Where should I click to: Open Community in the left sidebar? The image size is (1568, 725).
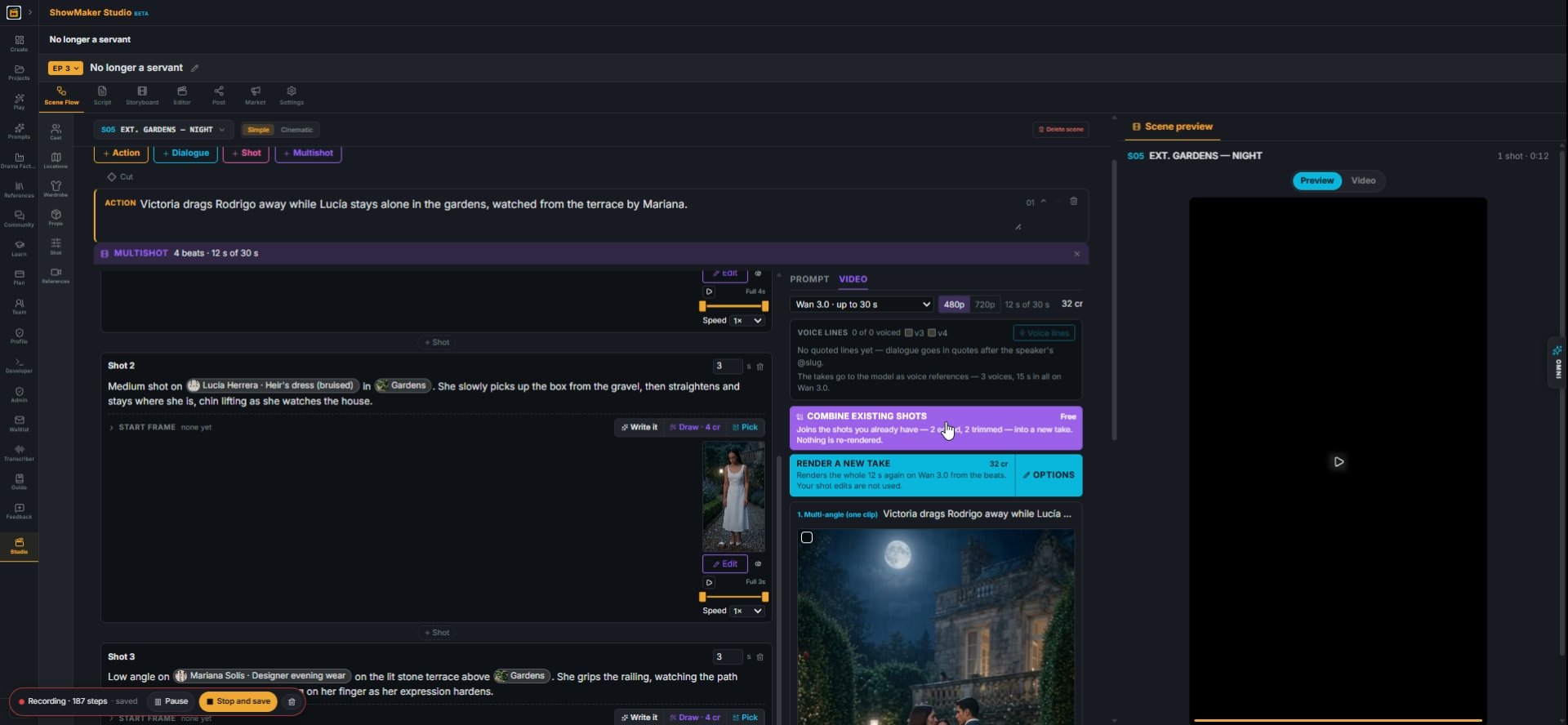click(x=19, y=219)
